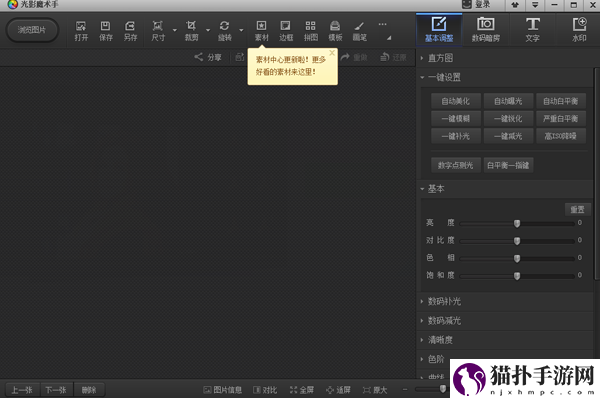Click the 亮度 (Brightness) slider handle

[517, 223]
